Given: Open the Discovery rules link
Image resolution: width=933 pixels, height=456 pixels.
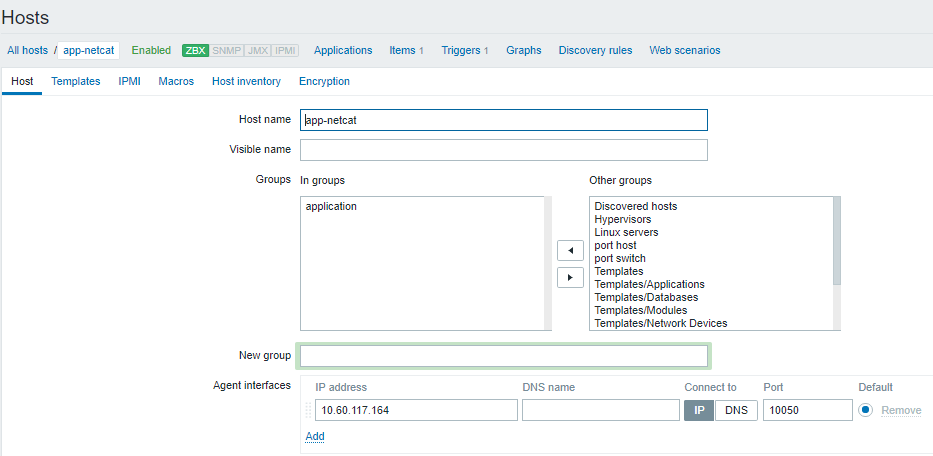Looking at the screenshot, I should click(x=595, y=50).
